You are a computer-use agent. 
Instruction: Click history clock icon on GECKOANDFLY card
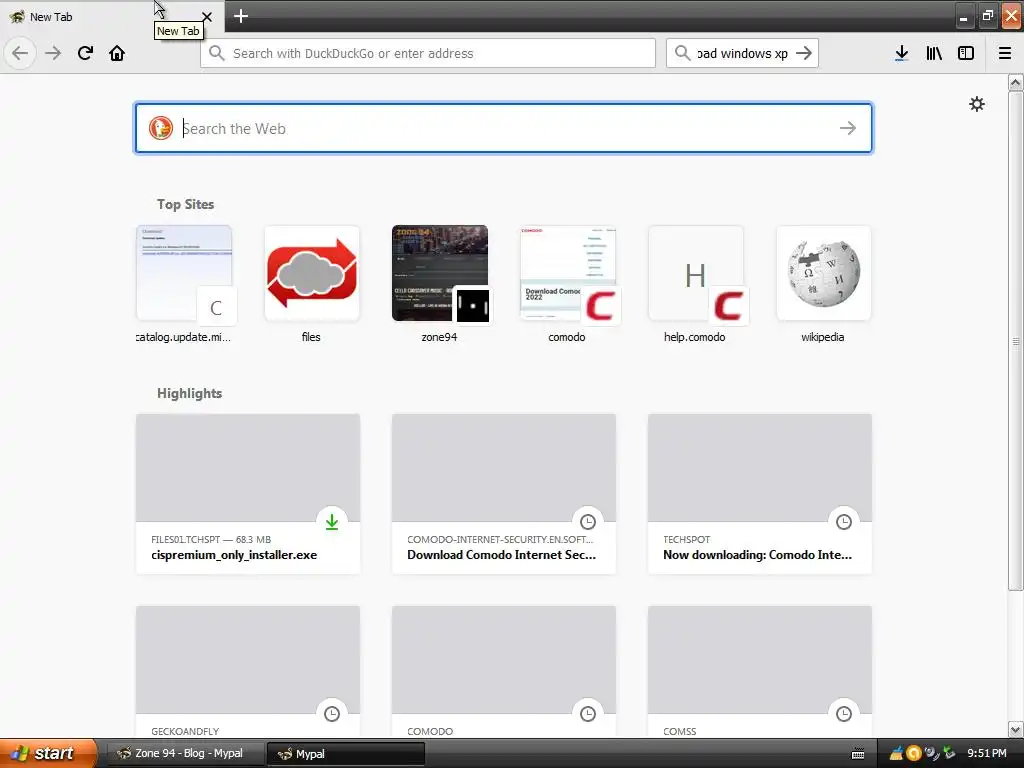coord(332,714)
